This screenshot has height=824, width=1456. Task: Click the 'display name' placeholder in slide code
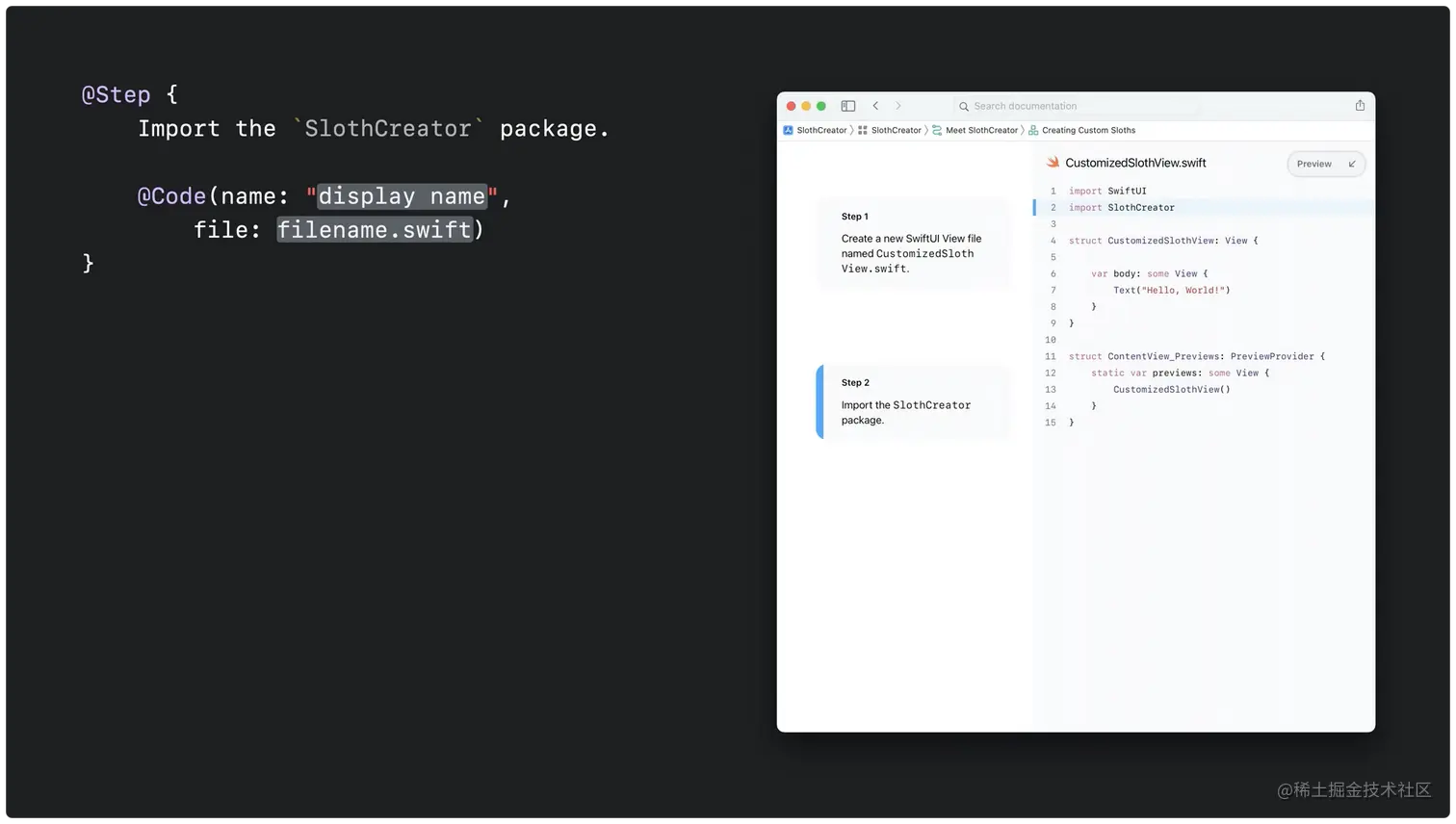(x=402, y=196)
